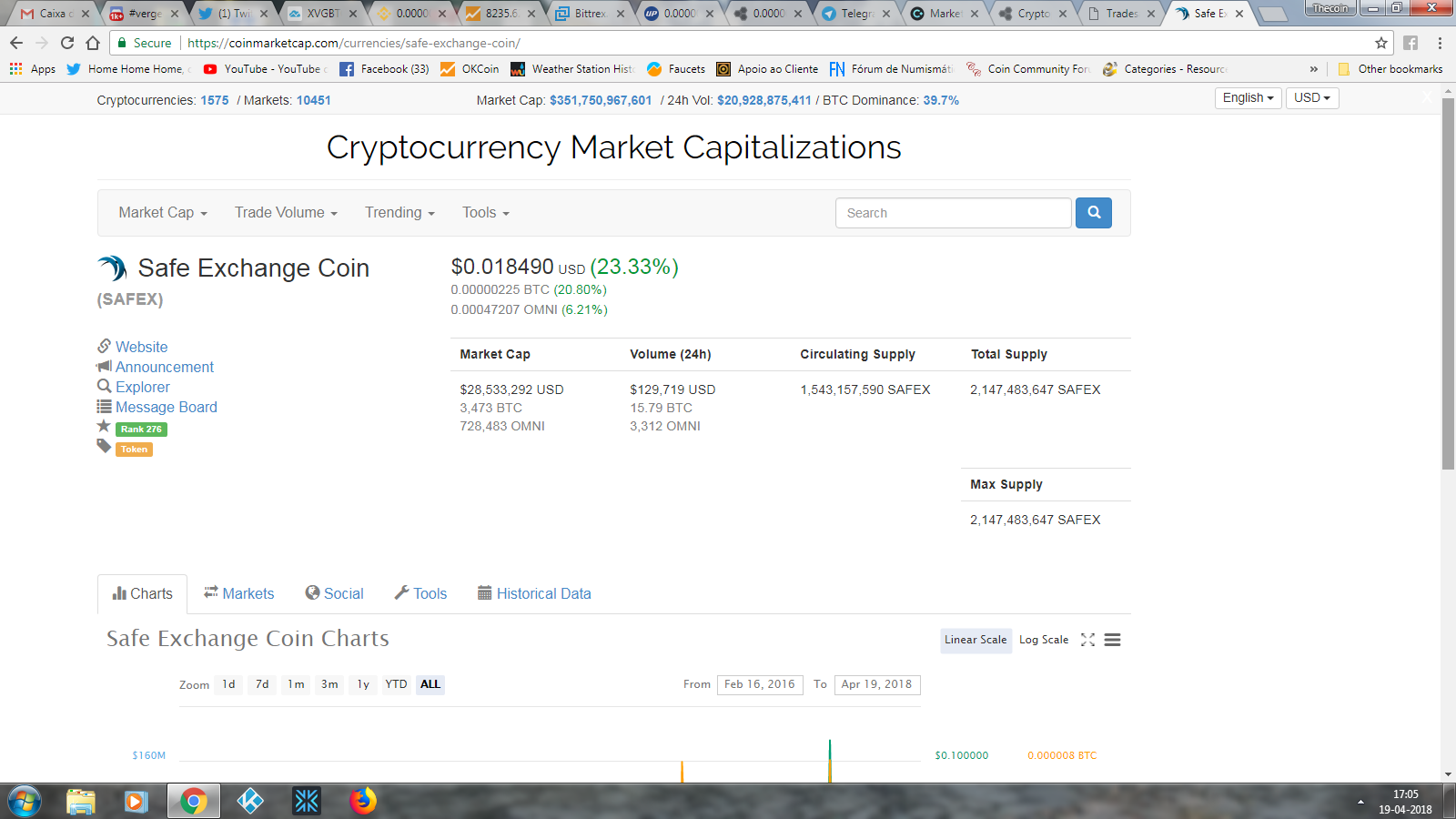This screenshot has width=1456, height=819.
Task: Open the Message Board link
Action: point(167,407)
